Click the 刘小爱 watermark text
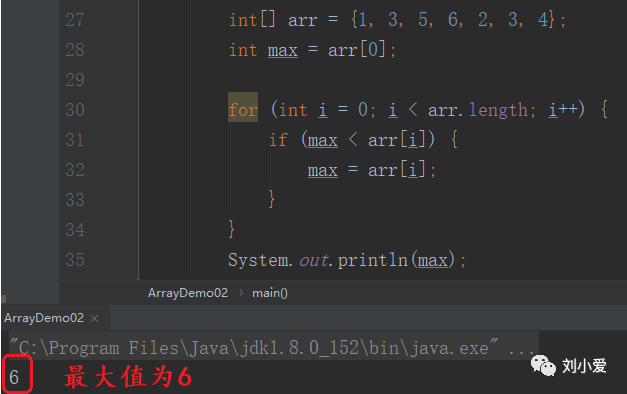The image size is (627, 394). coord(584,366)
